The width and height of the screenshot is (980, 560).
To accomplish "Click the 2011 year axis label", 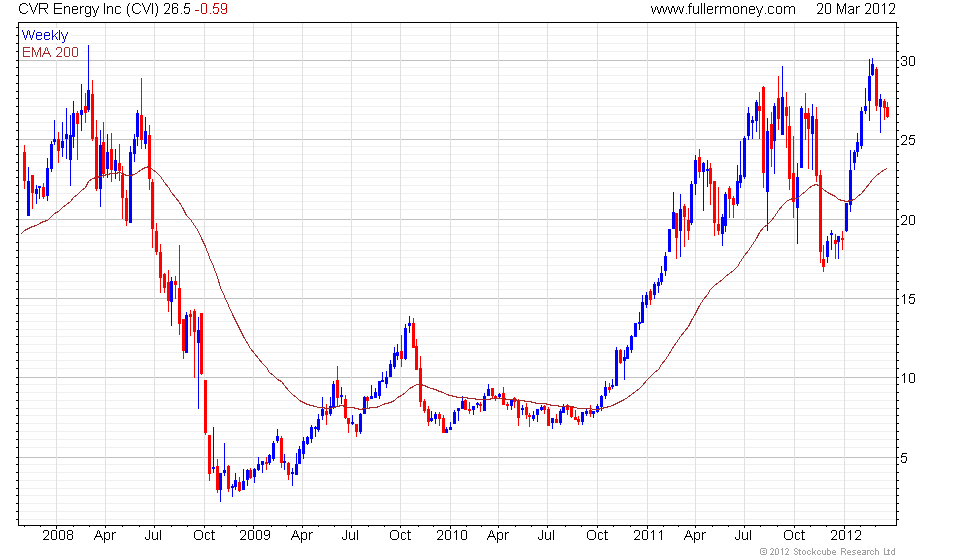I will [649, 535].
